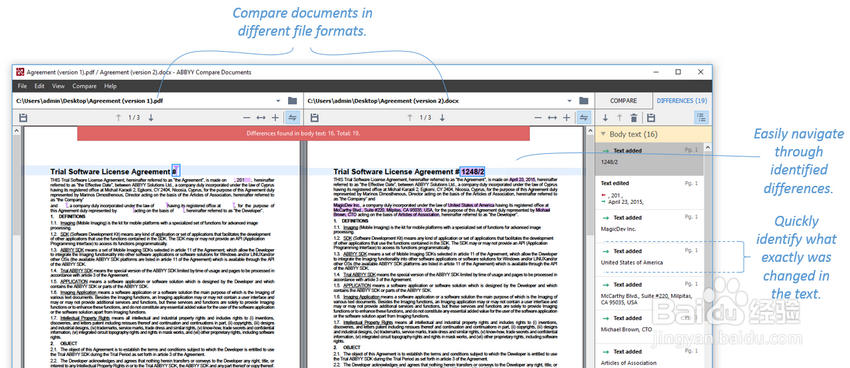Select the 'Text added 1248/2' difference
The height and width of the screenshot is (368, 850).
(649, 159)
